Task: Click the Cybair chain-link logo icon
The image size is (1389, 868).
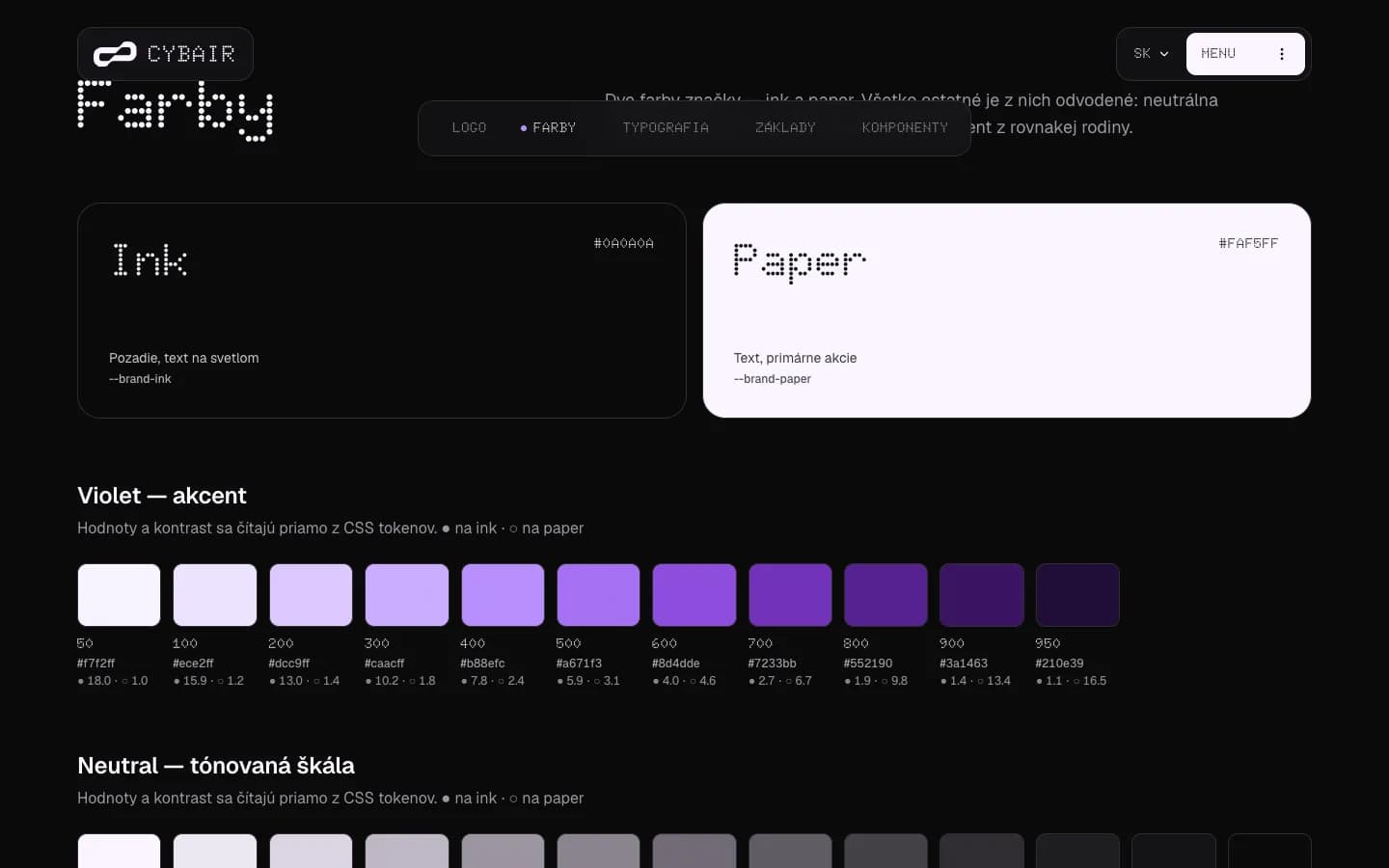Action: pyautogui.click(x=115, y=54)
